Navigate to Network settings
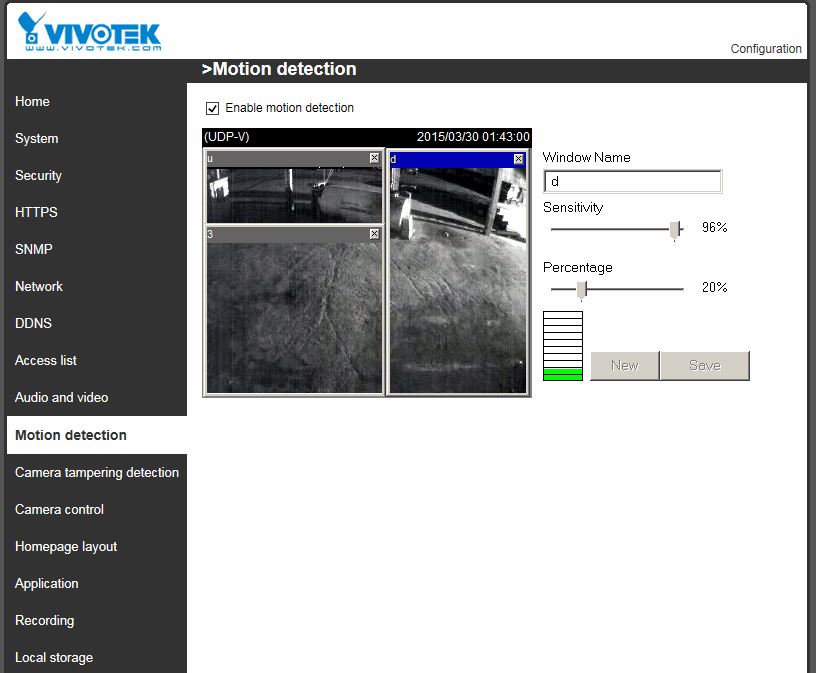This screenshot has width=816, height=673. click(39, 287)
